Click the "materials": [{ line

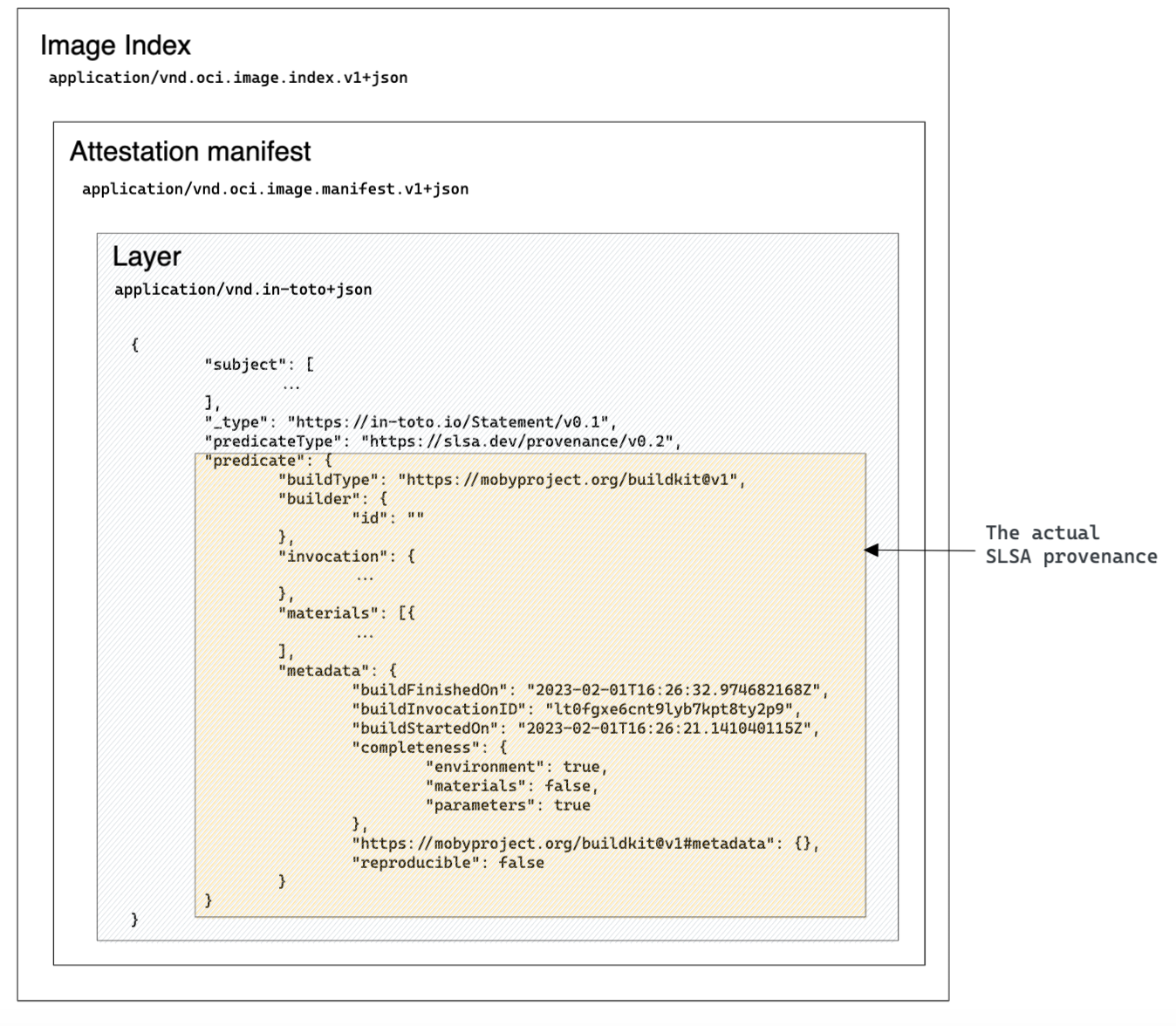(x=346, y=613)
